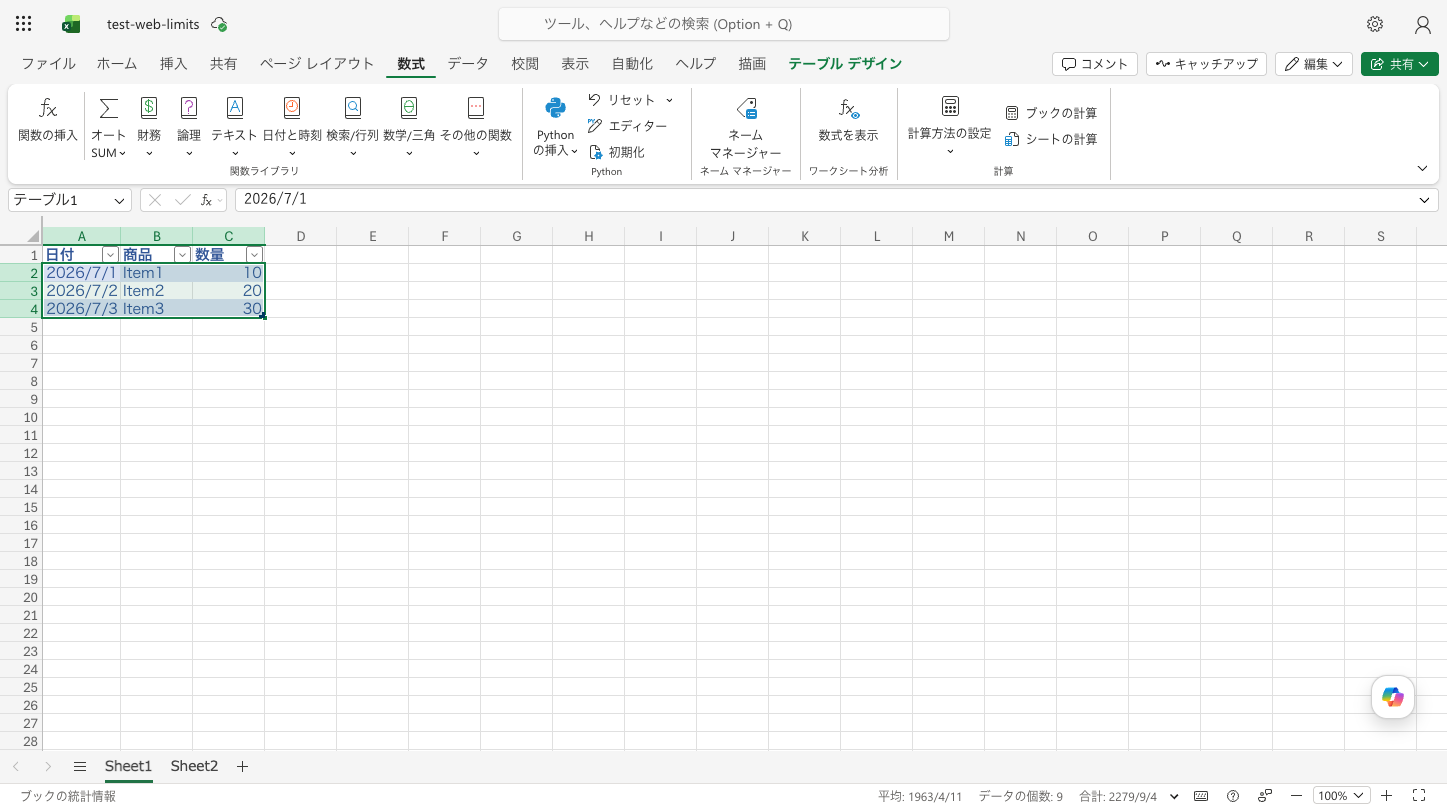Image resolution: width=1447 pixels, height=806 pixels.
Task: Open the 財務 functions icon
Action: click(149, 108)
